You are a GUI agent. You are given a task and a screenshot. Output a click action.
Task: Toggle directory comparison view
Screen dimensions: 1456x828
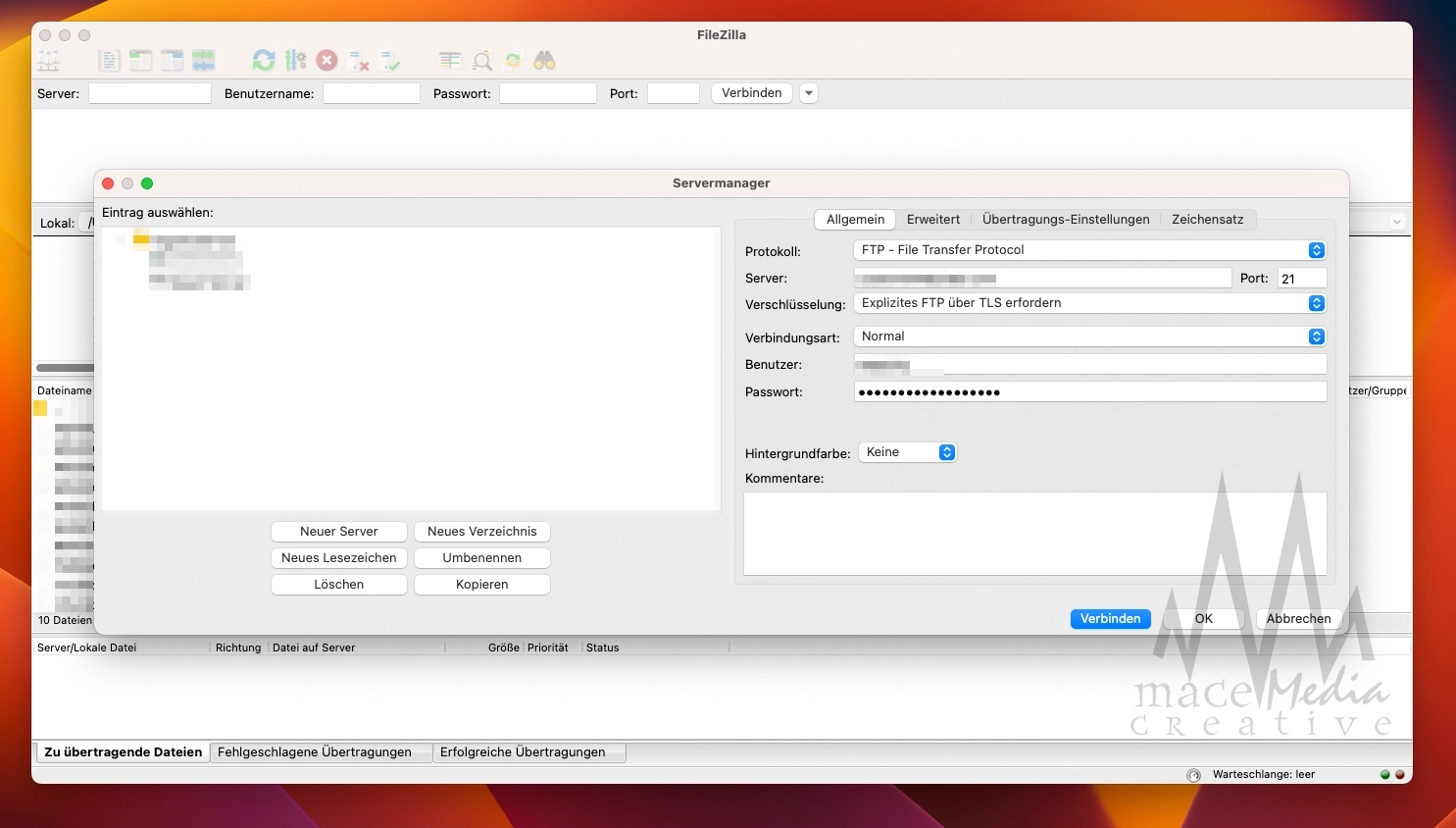(449, 60)
